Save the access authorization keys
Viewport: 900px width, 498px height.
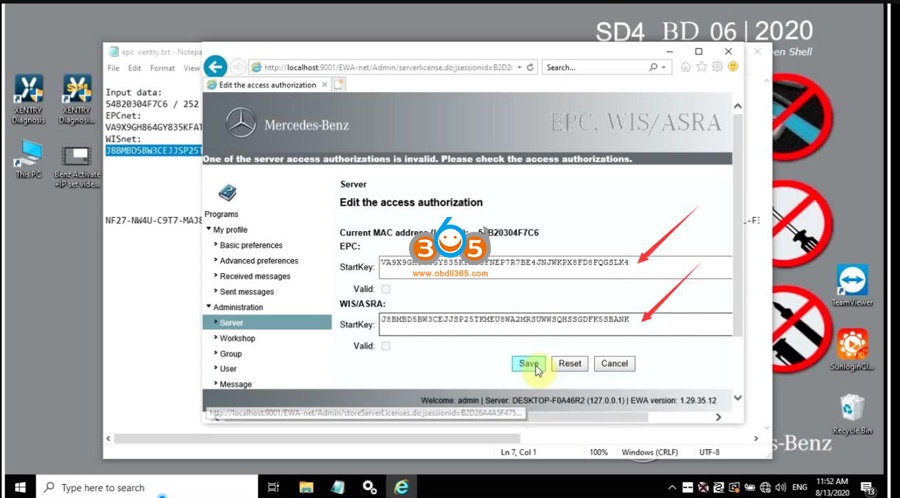528,363
